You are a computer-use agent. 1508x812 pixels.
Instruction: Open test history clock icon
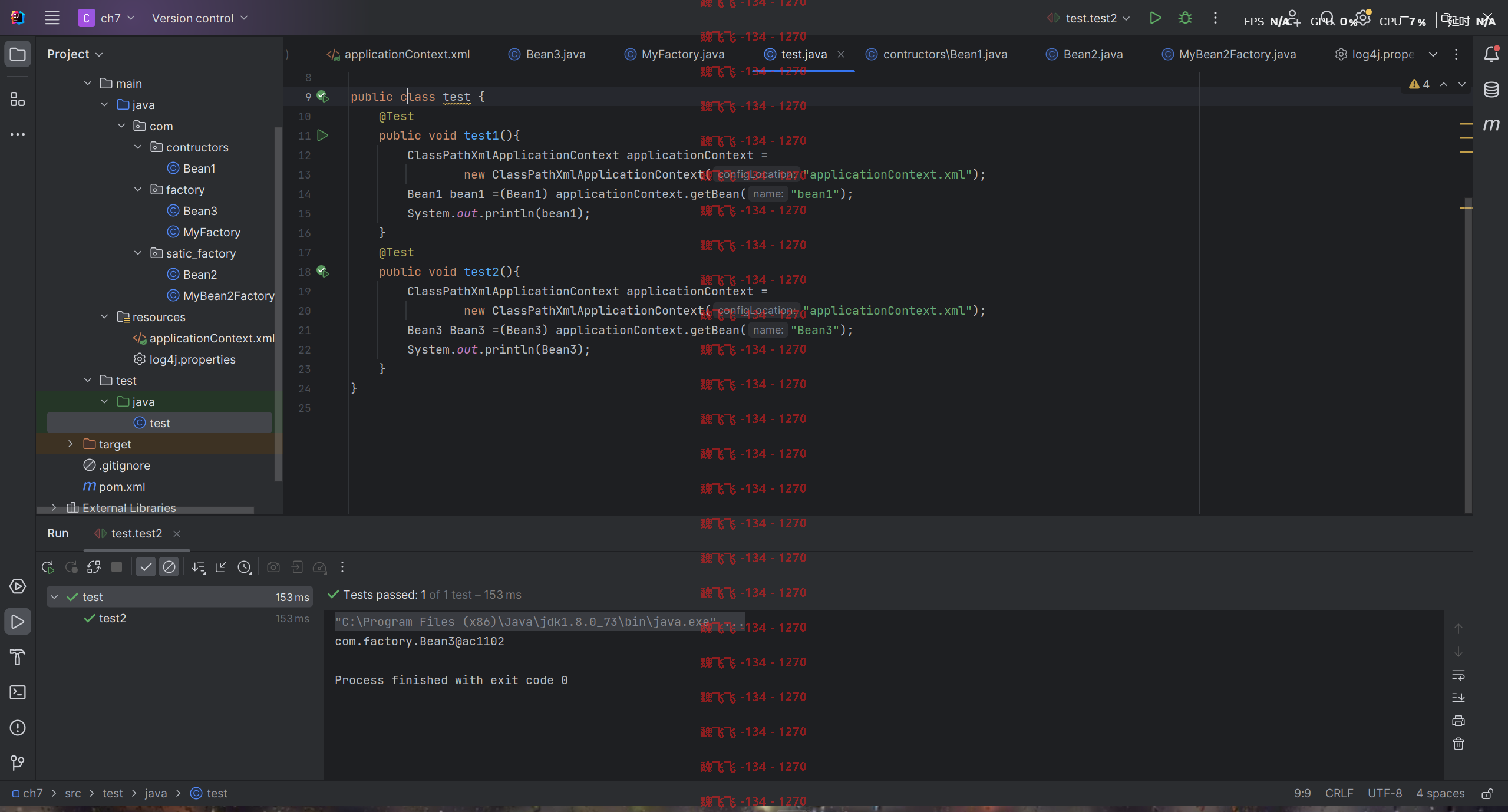coord(245,567)
